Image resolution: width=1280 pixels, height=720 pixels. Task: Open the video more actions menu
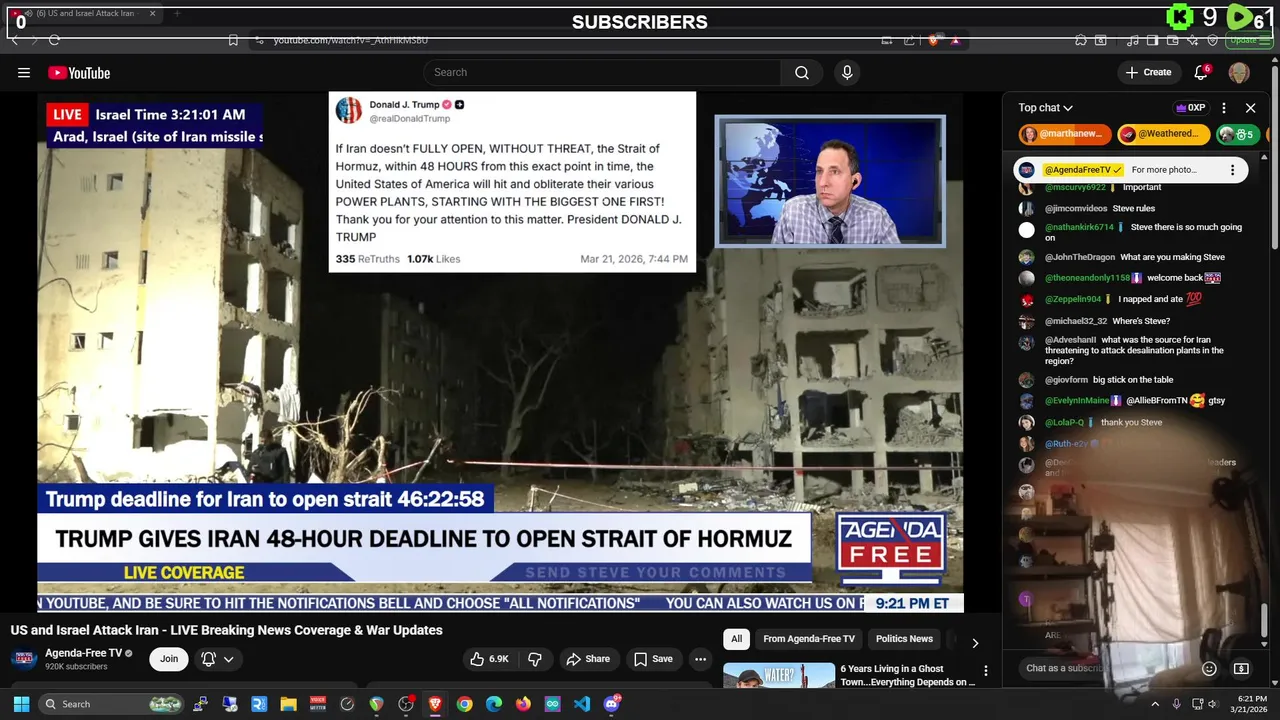coord(700,659)
